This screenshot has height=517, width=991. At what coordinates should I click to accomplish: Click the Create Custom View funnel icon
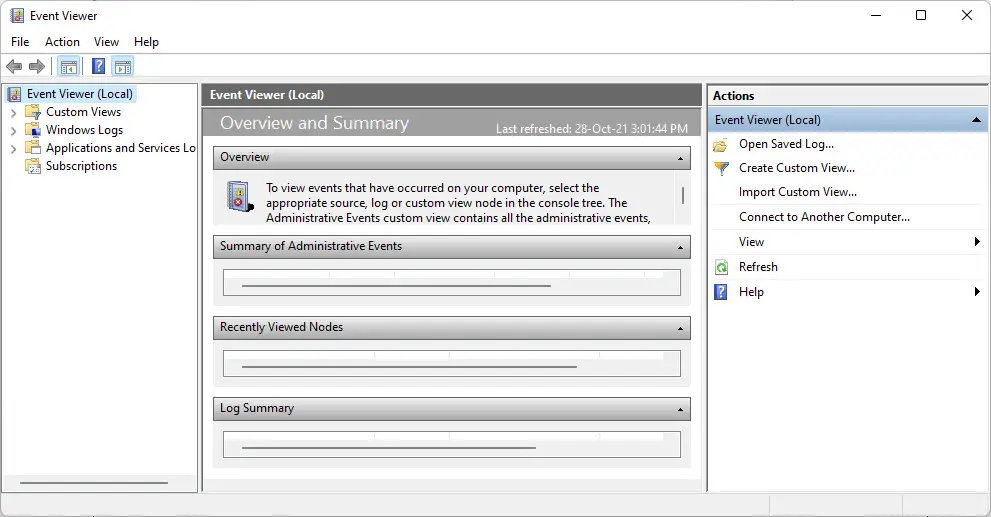click(x=721, y=169)
